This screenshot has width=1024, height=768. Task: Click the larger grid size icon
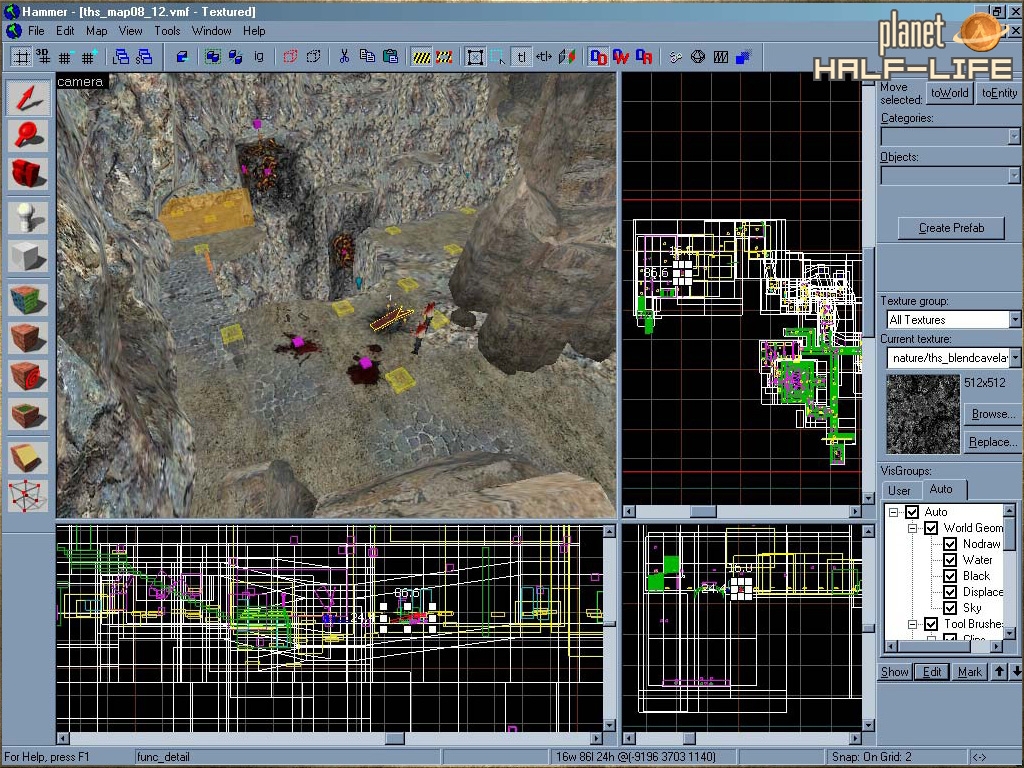click(89, 57)
